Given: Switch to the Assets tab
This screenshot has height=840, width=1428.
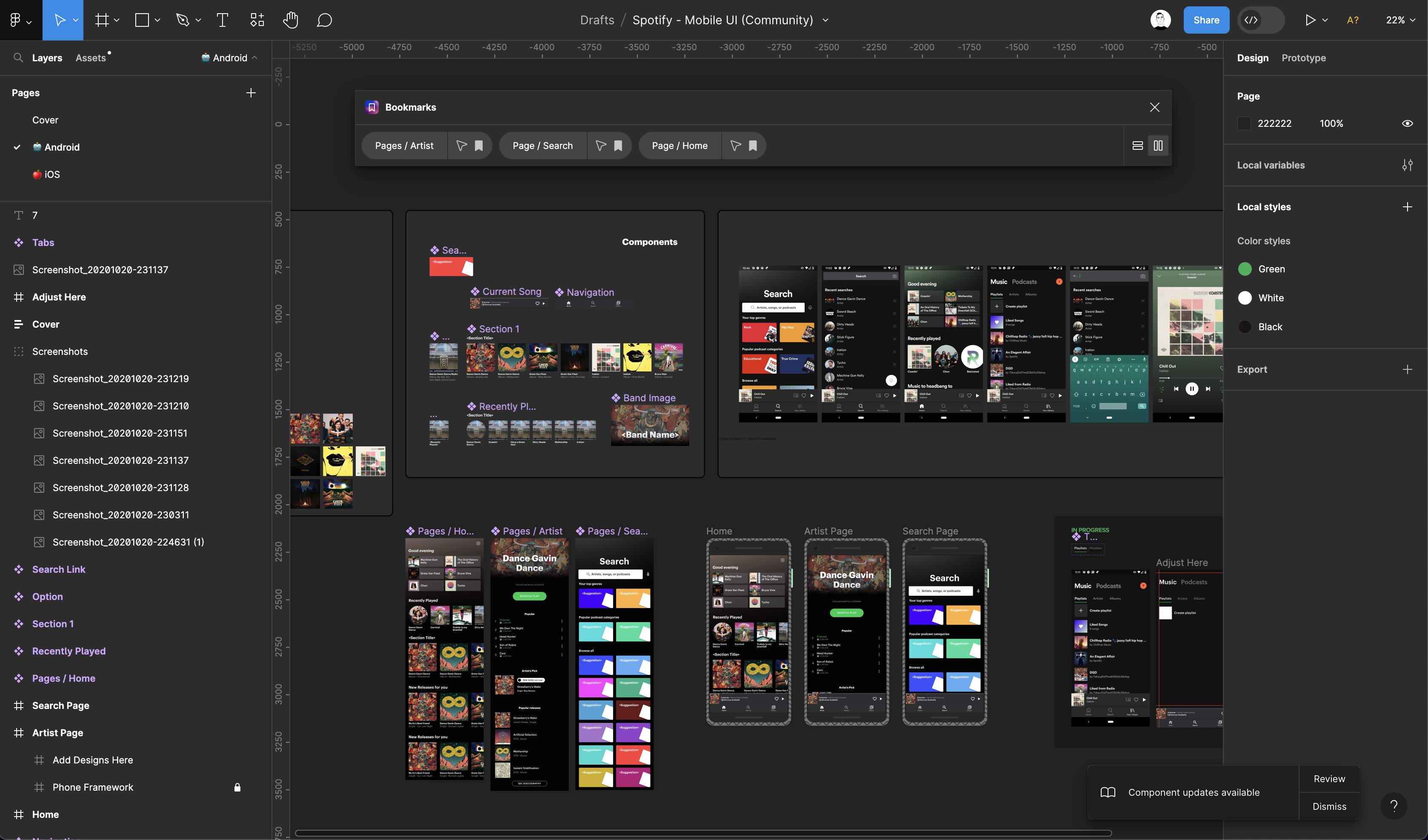Looking at the screenshot, I should point(91,57).
